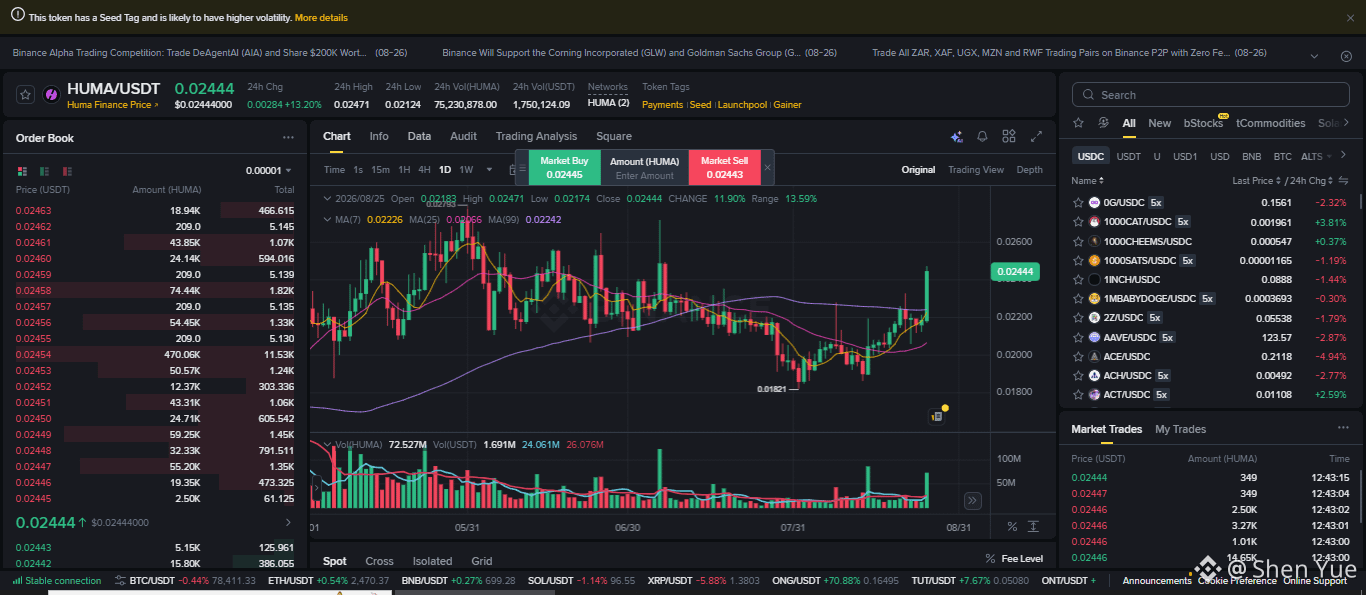This screenshot has width=1366, height=595.
Task: Click the calendar note marker on chart
Action: [x=936, y=416]
